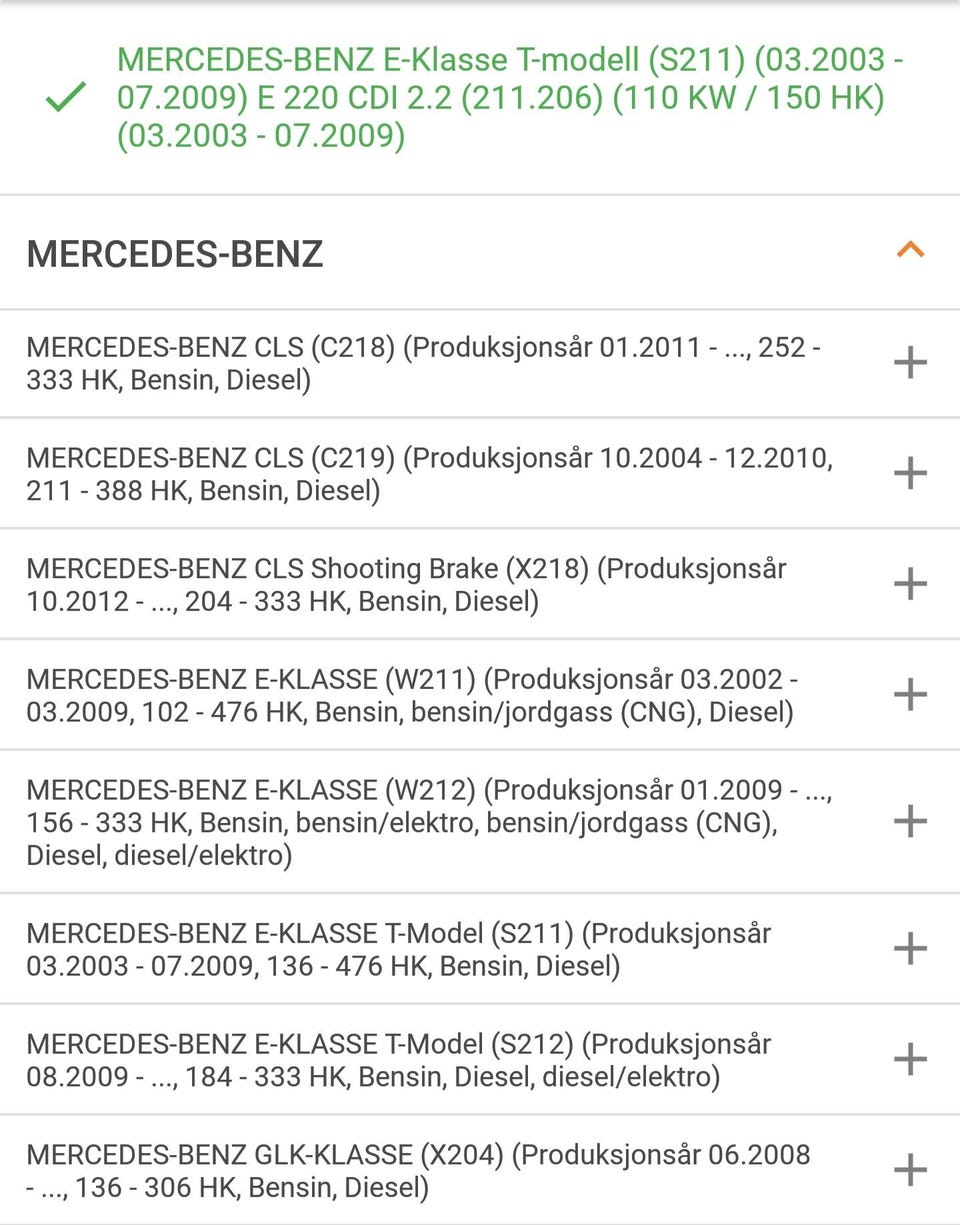Expand MERCEDES-BENZ CLS (C218) with plus icon
The height and width of the screenshot is (1225, 960).
pos(910,363)
